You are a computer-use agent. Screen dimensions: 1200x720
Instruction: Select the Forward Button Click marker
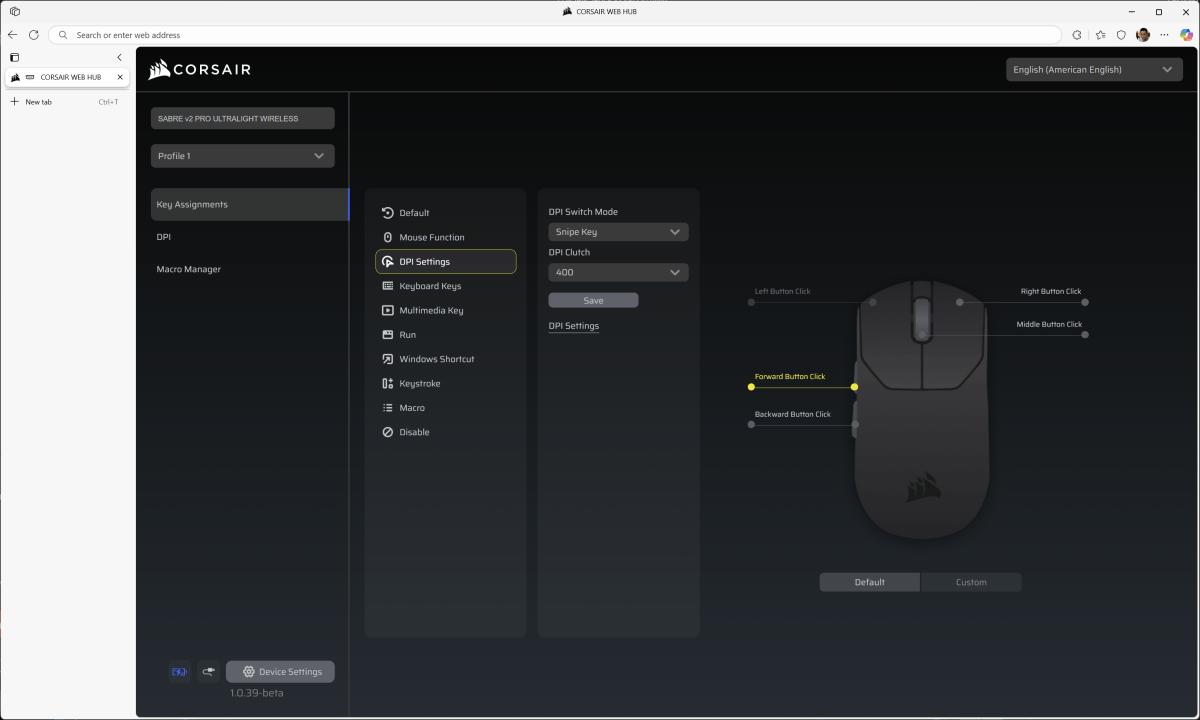point(751,387)
